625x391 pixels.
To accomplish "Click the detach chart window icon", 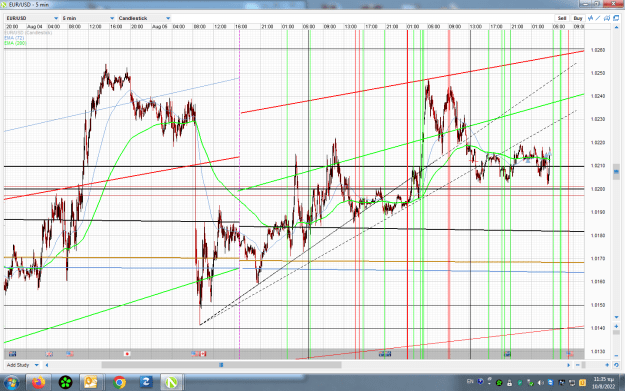I will [x=616, y=18].
